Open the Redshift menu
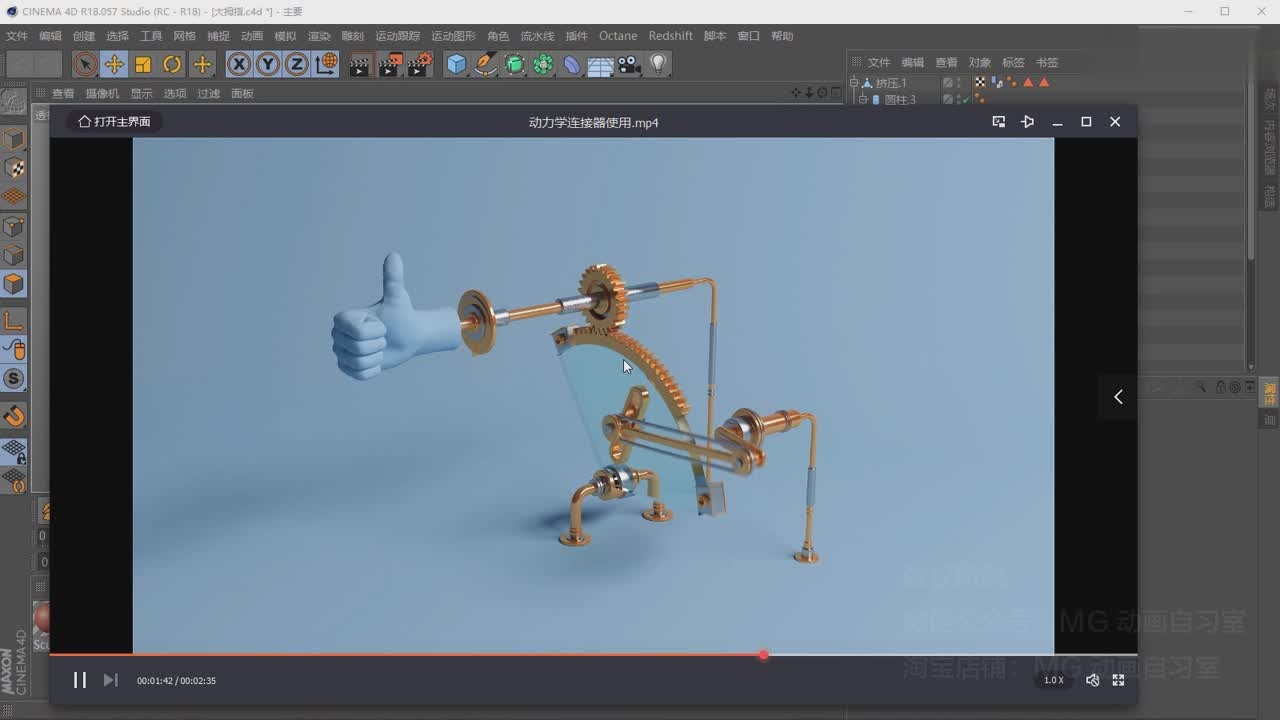The image size is (1280, 720). pos(670,36)
